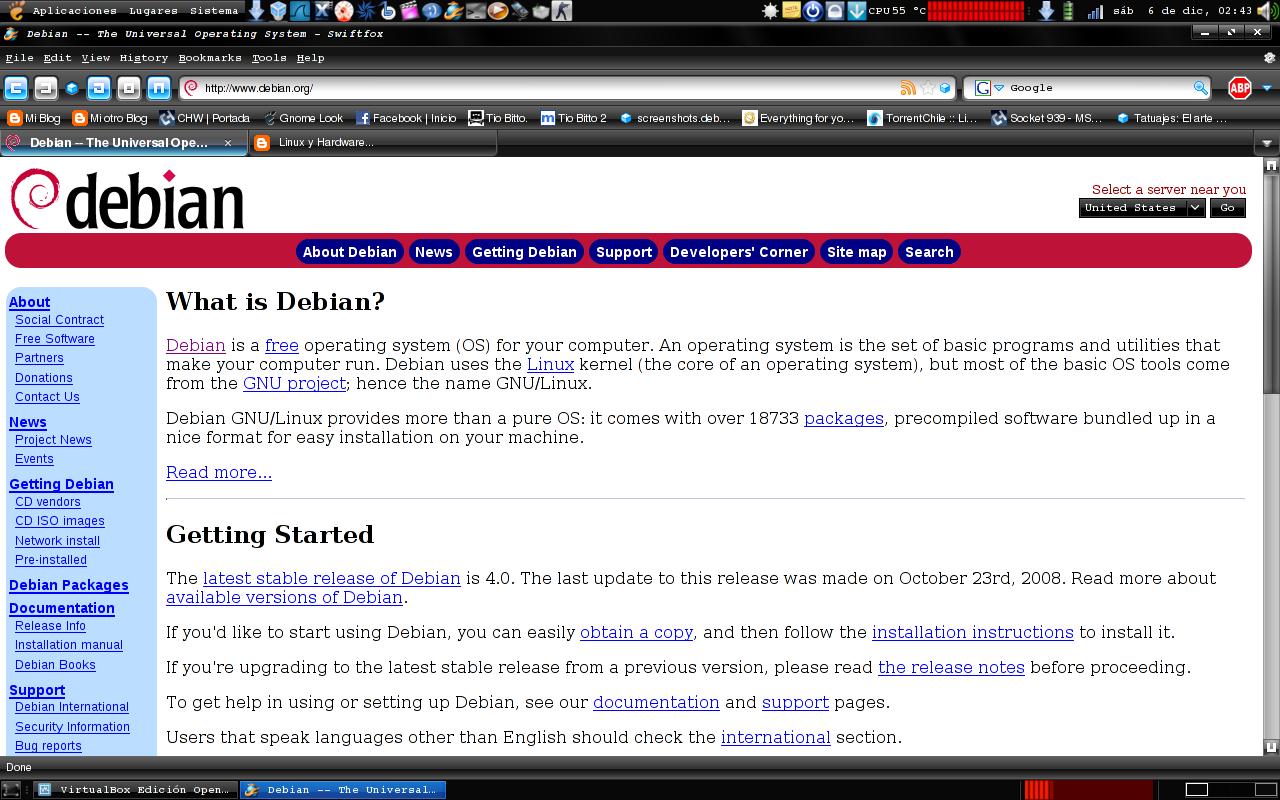Click the RSS feed icon in the address bar
1280x800 pixels.
coord(909,88)
